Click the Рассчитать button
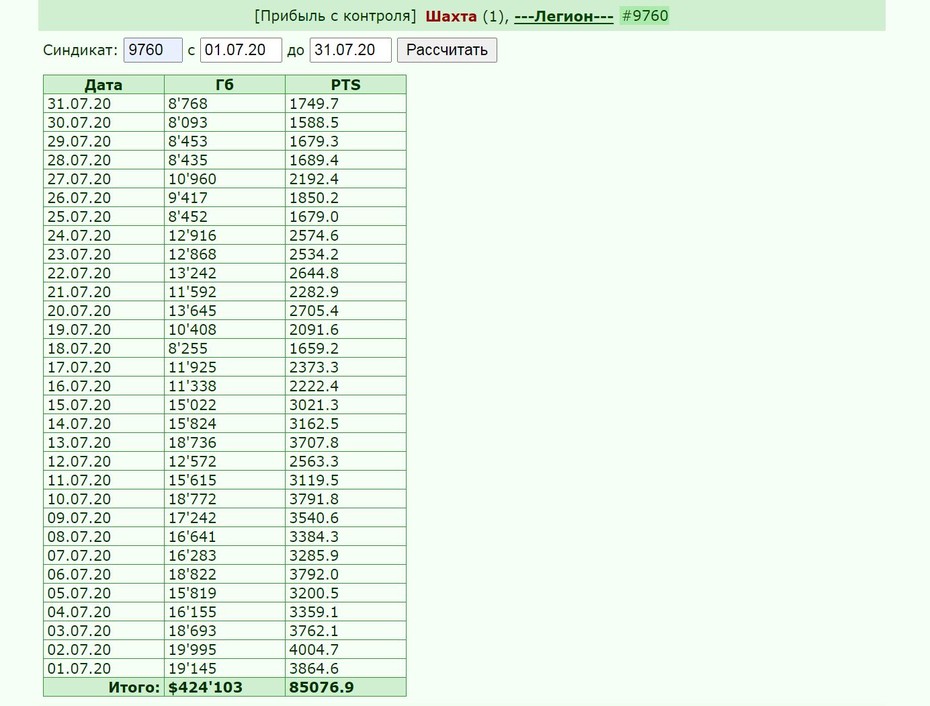This screenshot has height=706, width=930. tap(447, 50)
